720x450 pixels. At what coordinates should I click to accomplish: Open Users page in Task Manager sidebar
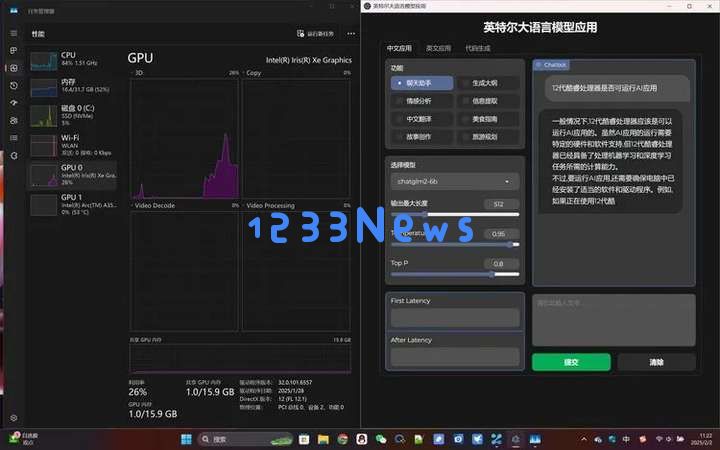click(x=14, y=120)
